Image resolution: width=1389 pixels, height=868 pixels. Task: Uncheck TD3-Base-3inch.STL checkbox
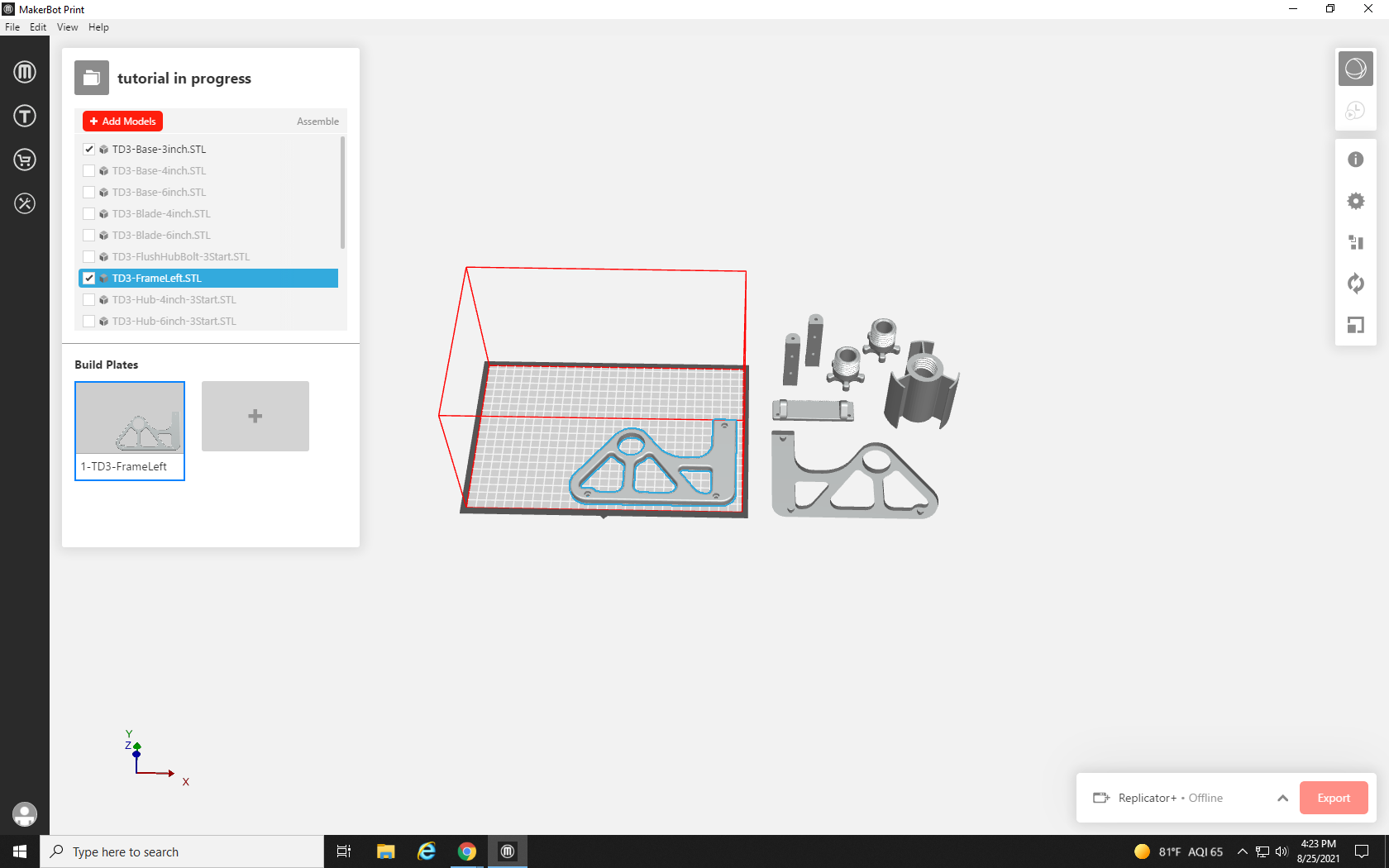[89, 150]
